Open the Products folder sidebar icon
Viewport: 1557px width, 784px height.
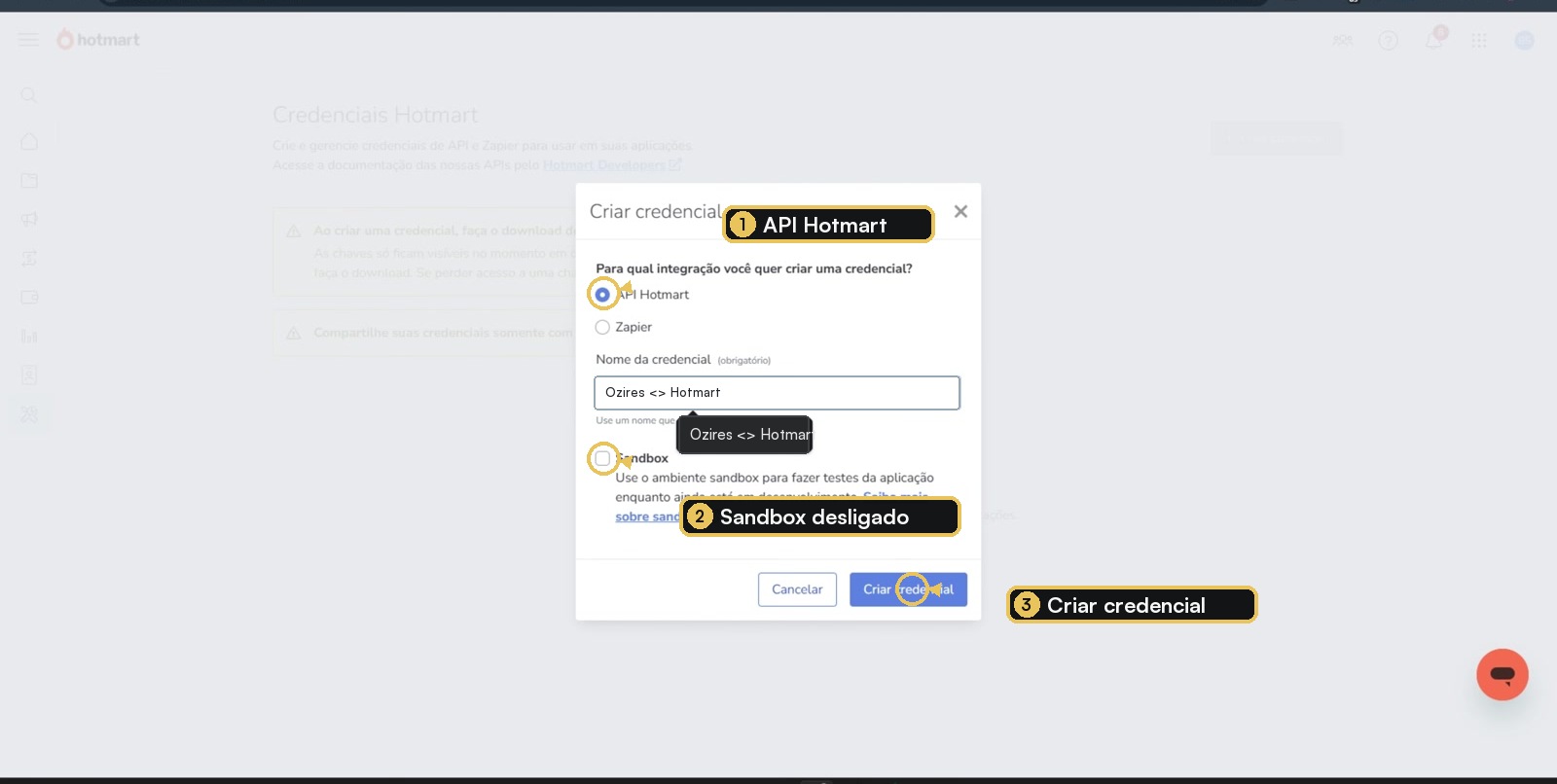[29, 181]
